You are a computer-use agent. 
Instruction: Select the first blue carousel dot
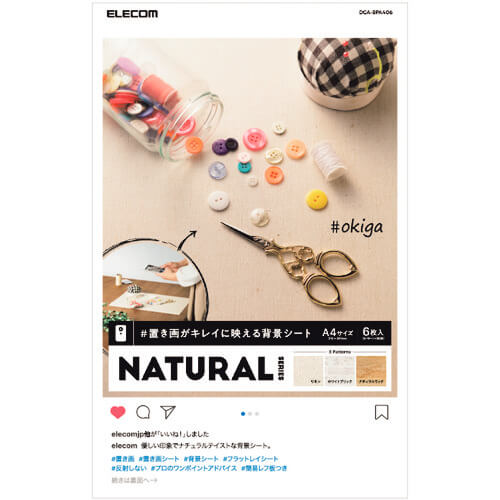coord(243,414)
